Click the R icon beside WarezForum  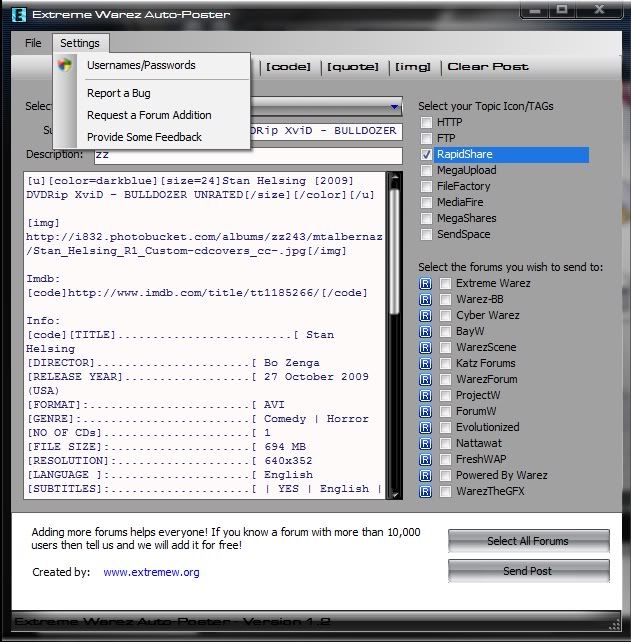(x=425, y=379)
